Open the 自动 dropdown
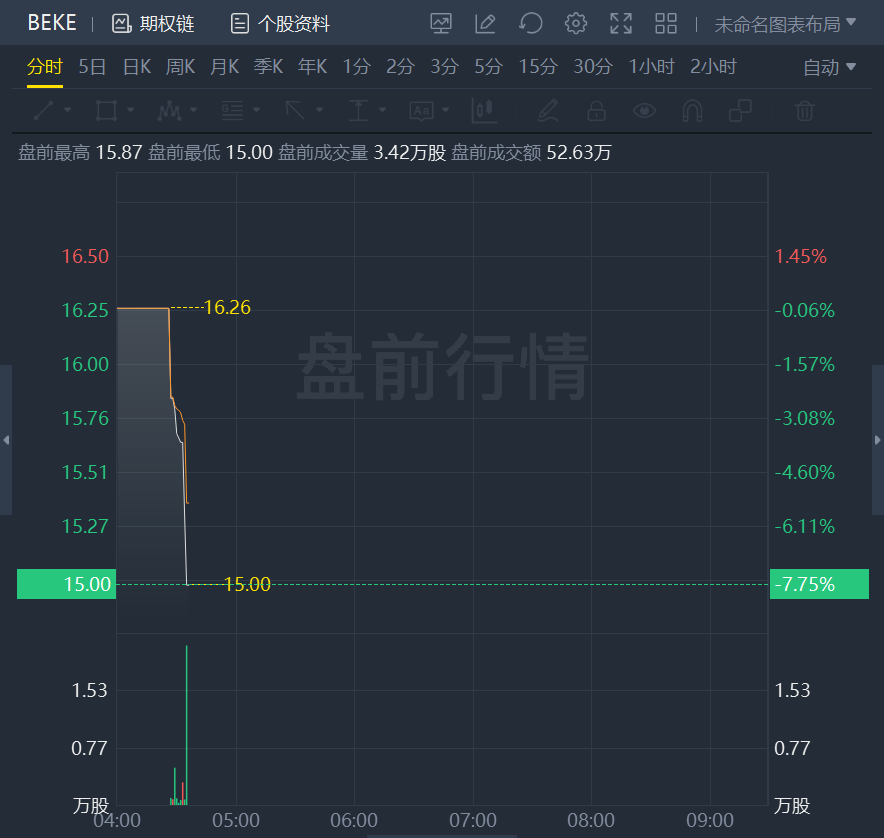The image size is (884, 838). pos(829,68)
